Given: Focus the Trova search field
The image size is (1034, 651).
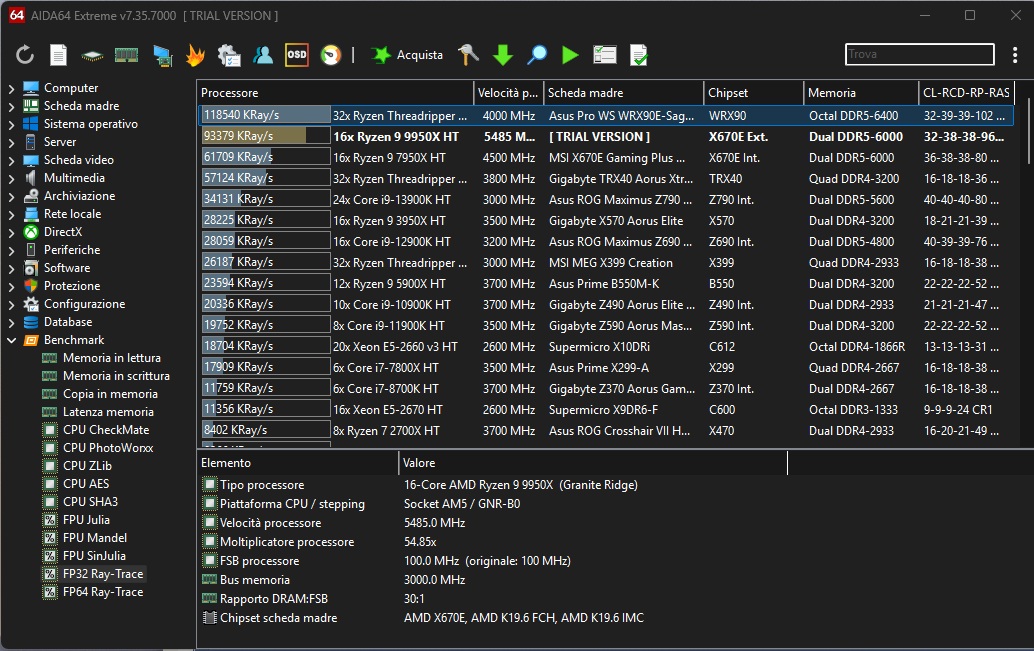Looking at the screenshot, I should click(919, 54).
